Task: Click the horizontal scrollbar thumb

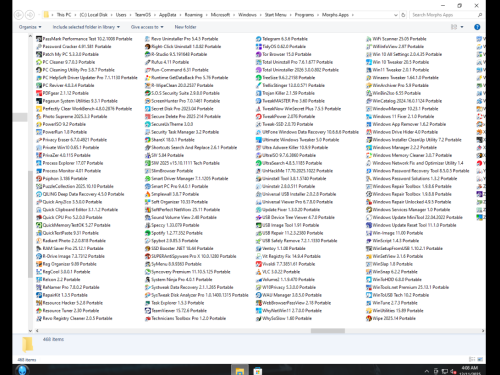Action: (328, 331)
